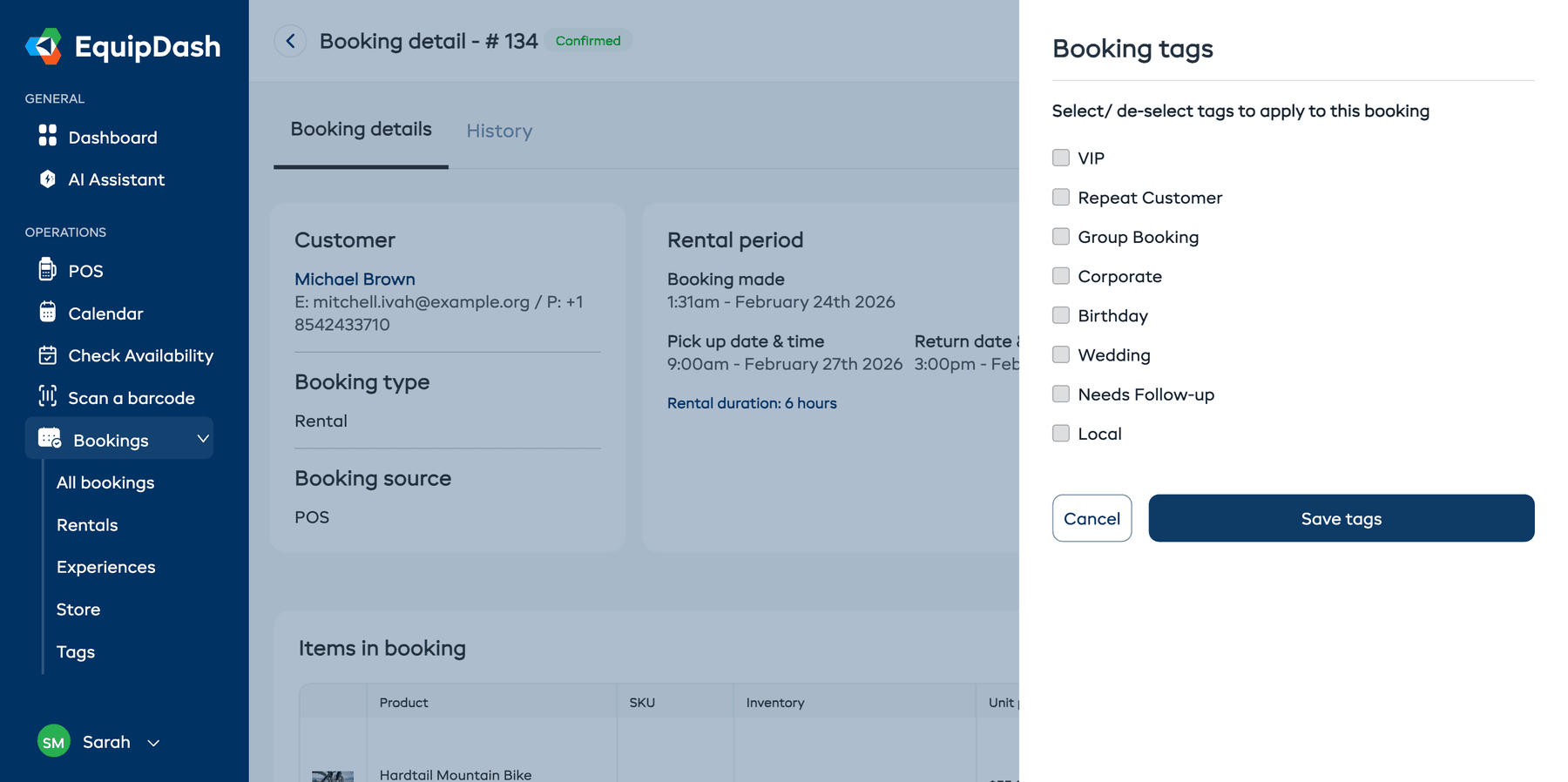Check the VIP tag checkbox
1568x782 pixels.
click(1060, 158)
